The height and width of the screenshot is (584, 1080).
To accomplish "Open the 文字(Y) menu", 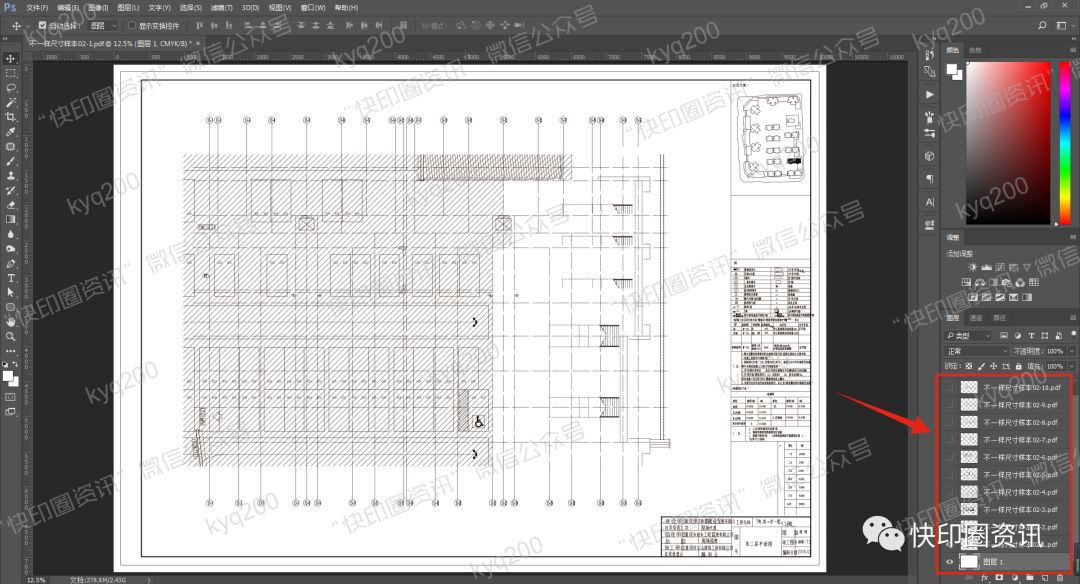I will 159,8.
